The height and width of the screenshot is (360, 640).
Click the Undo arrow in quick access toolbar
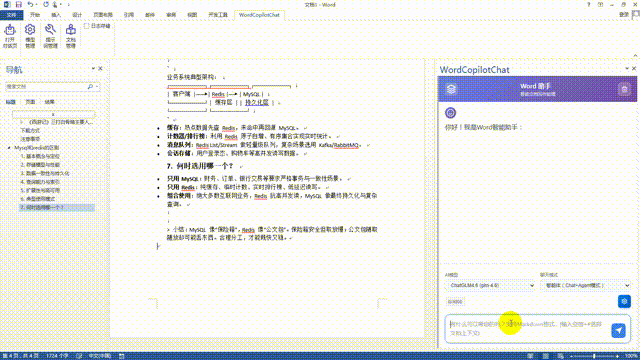(30, 4)
